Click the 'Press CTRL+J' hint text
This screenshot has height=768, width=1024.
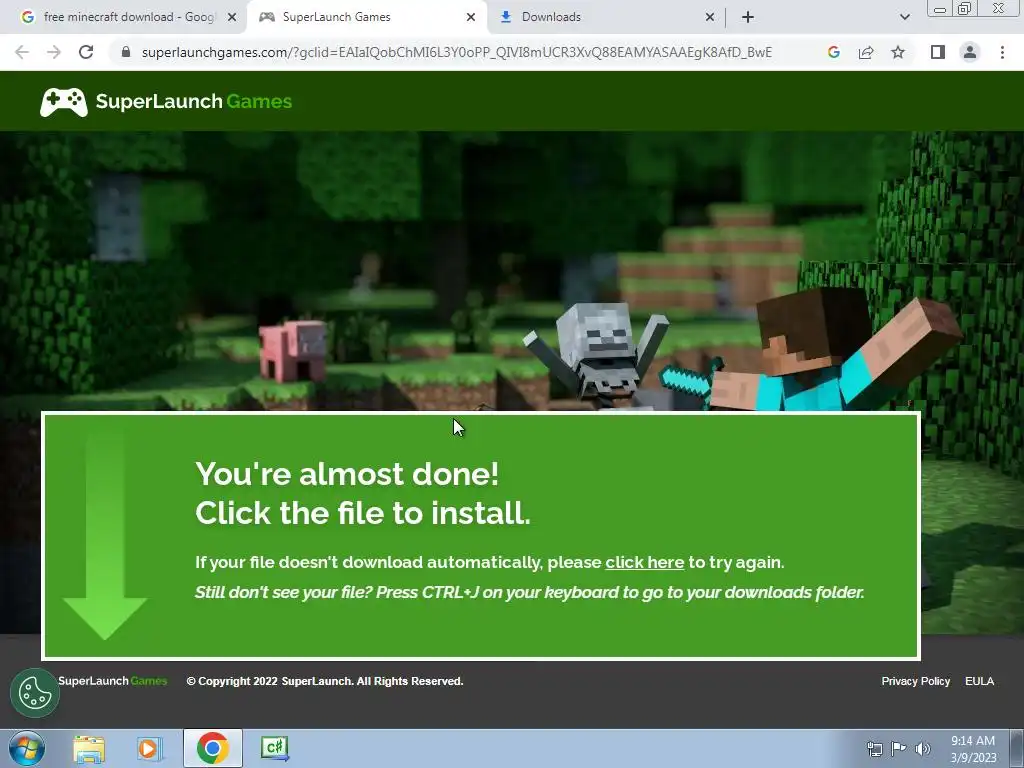pyautogui.click(x=530, y=592)
